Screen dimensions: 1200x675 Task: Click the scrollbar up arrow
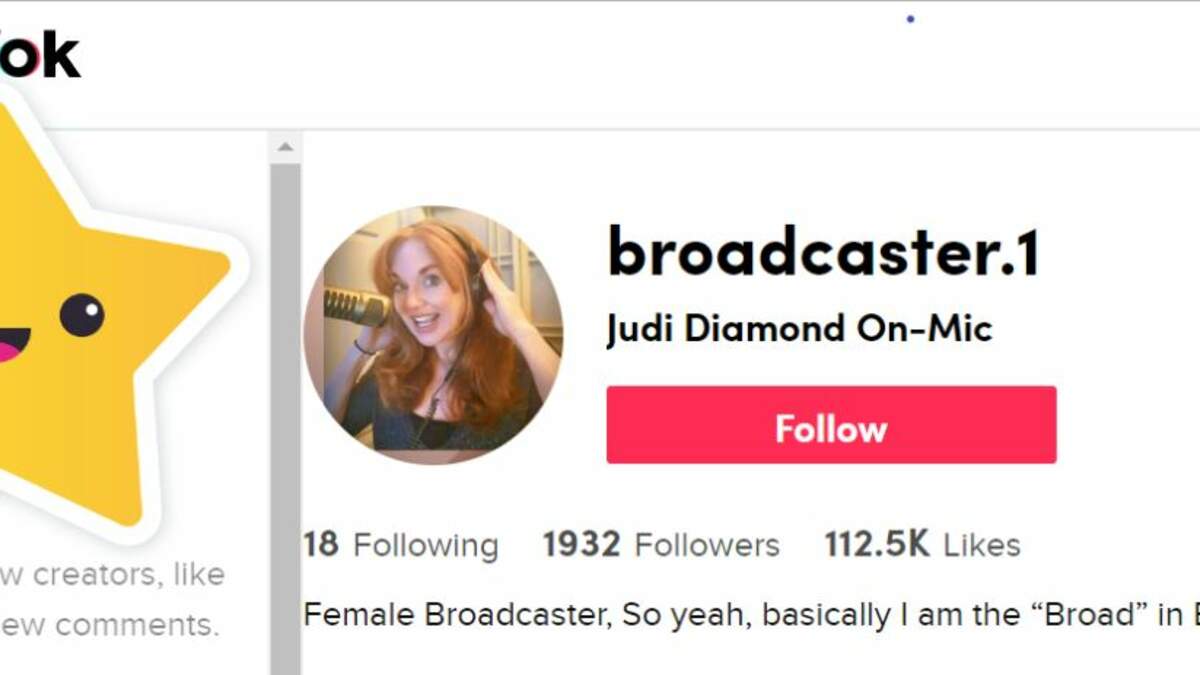[x=285, y=147]
